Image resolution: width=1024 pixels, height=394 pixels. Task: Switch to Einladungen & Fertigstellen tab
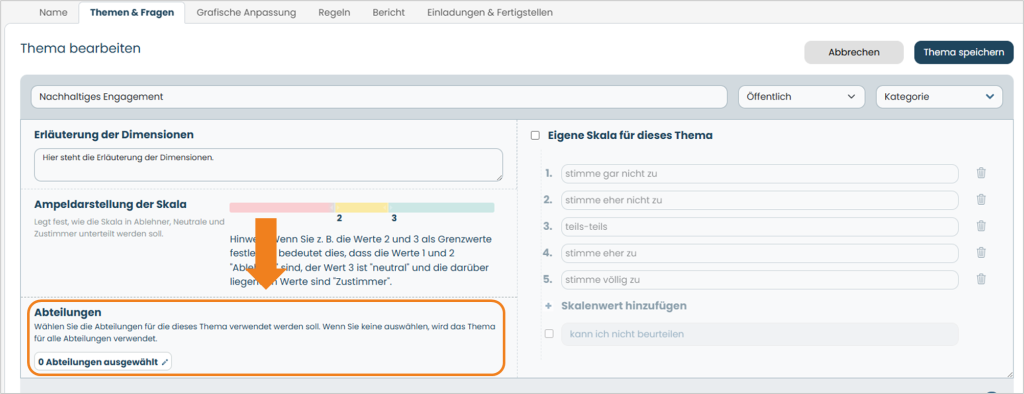pyautogui.click(x=490, y=12)
